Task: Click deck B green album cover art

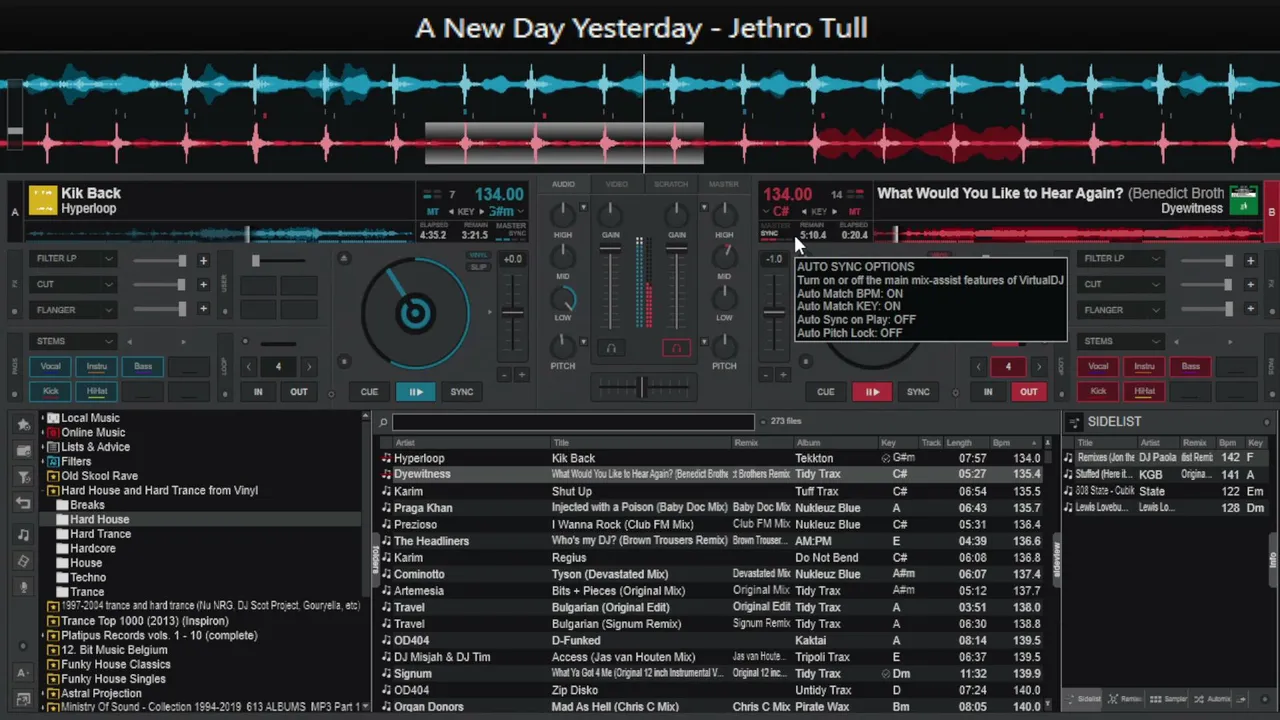Action: click(1244, 200)
